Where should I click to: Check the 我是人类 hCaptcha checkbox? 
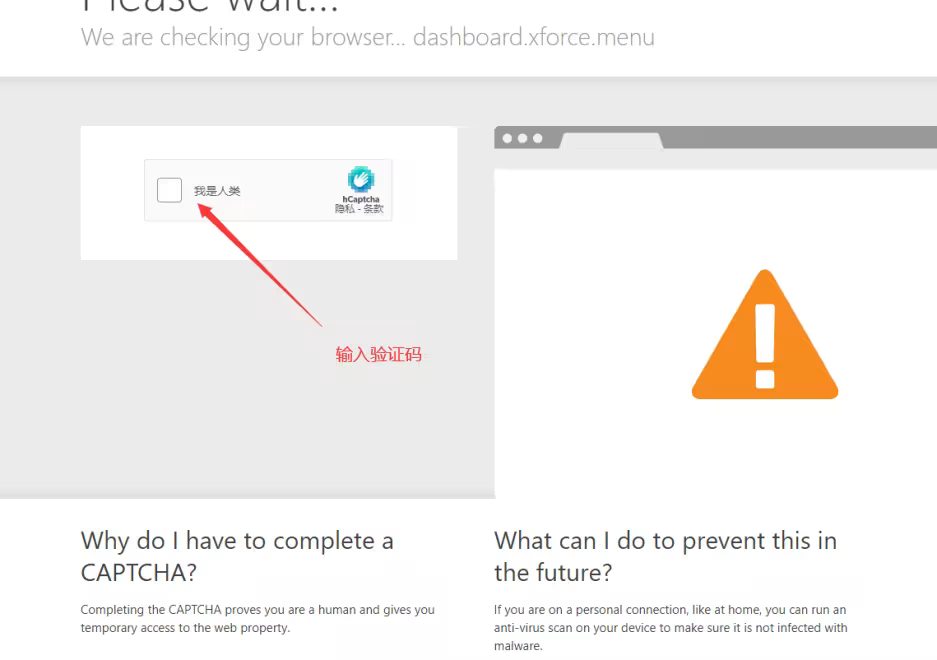point(169,190)
